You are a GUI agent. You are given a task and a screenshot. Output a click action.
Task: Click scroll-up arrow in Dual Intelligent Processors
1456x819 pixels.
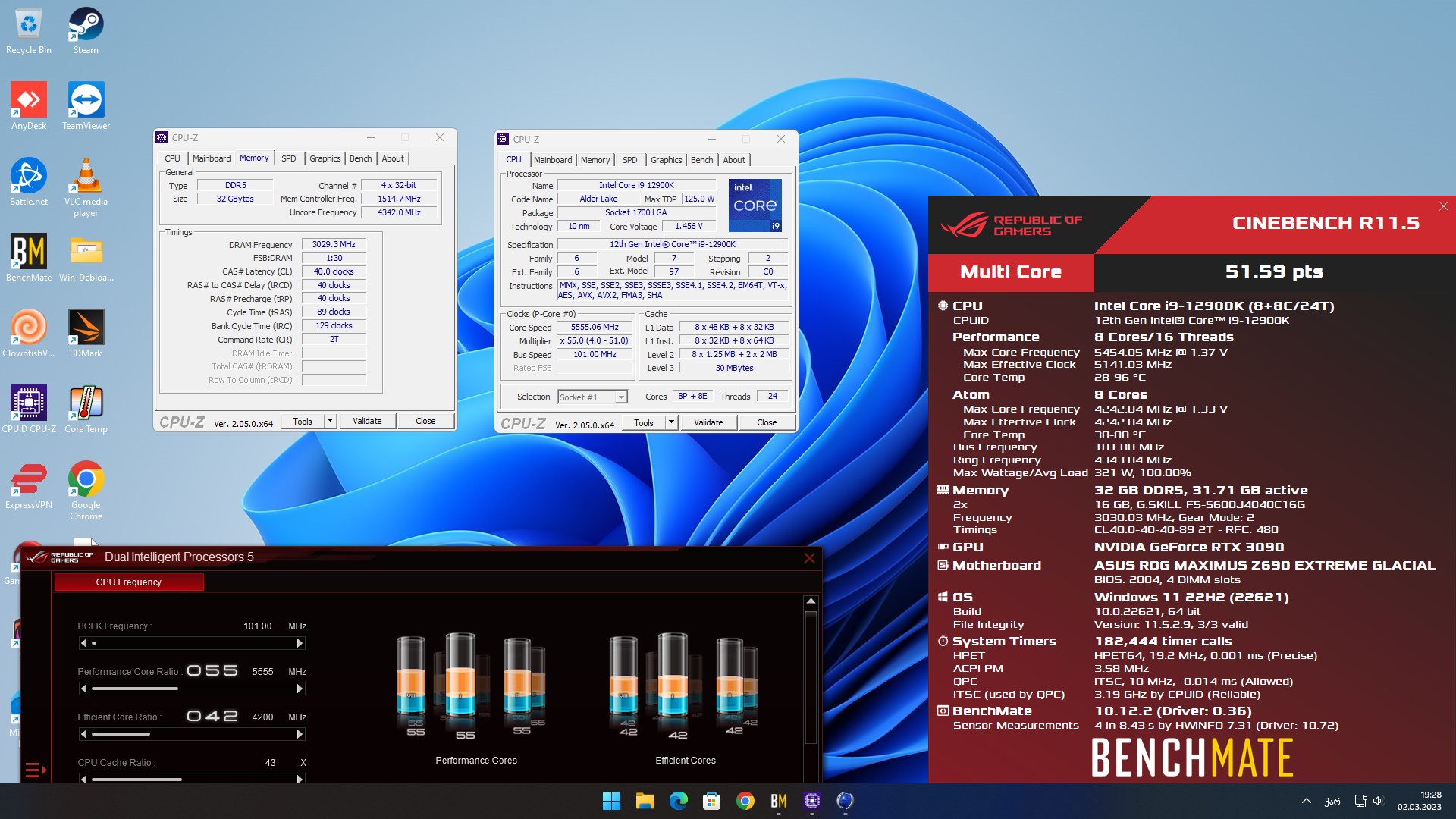(811, 601)
